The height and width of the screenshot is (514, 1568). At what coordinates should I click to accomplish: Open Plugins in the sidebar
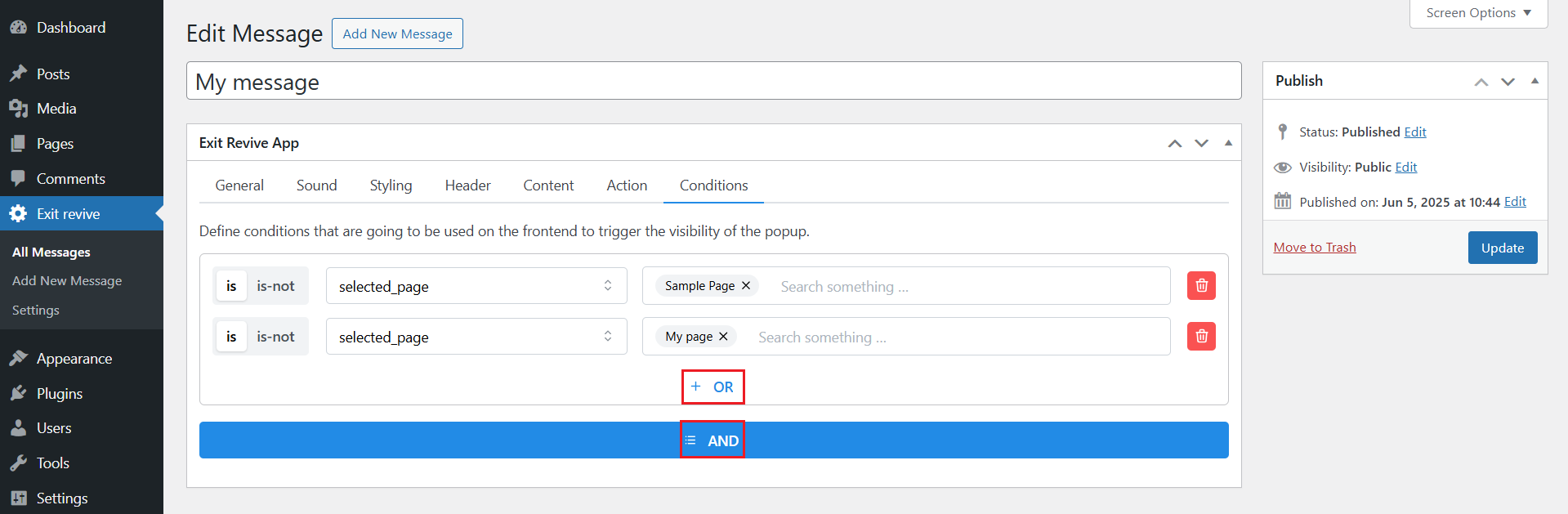coord(59,394)
